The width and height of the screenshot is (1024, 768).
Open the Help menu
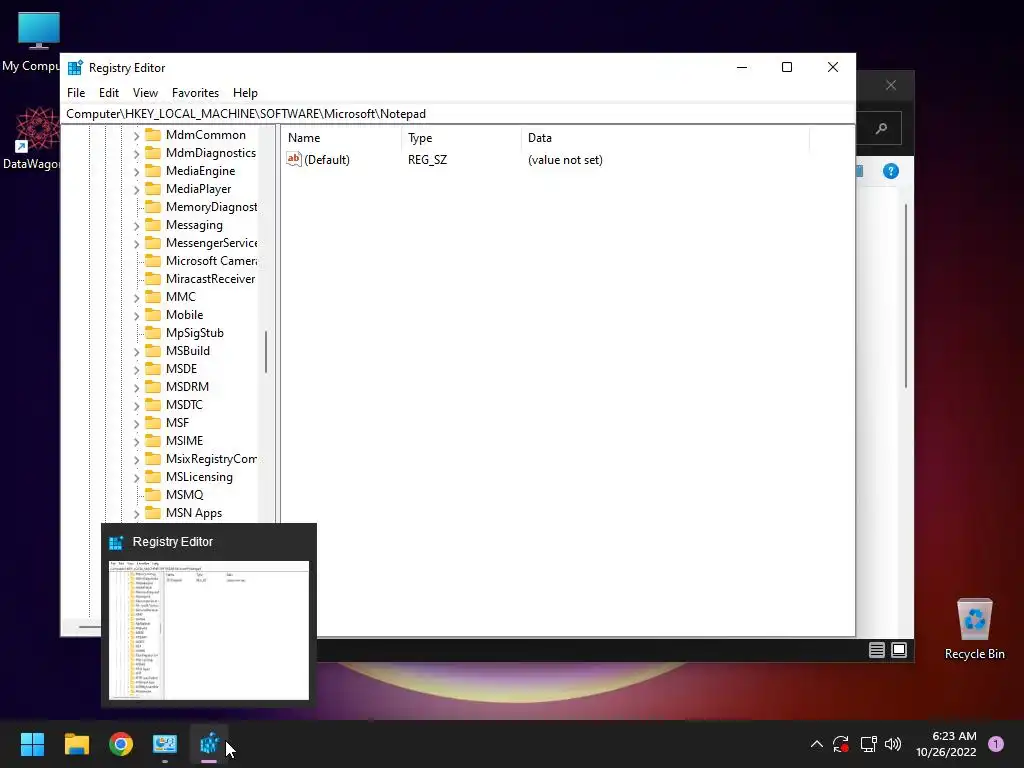pyautogui.click(x=245, y=93)
